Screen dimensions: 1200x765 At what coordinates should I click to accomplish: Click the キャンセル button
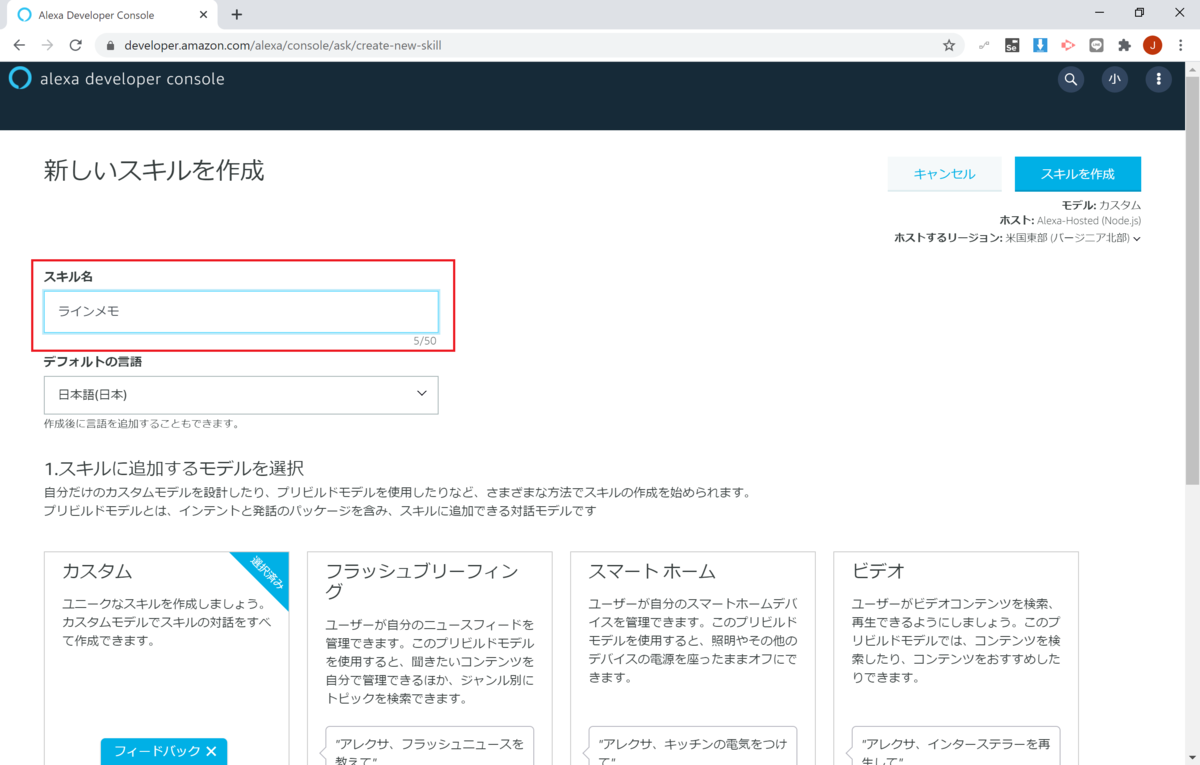tap(944, 173)
